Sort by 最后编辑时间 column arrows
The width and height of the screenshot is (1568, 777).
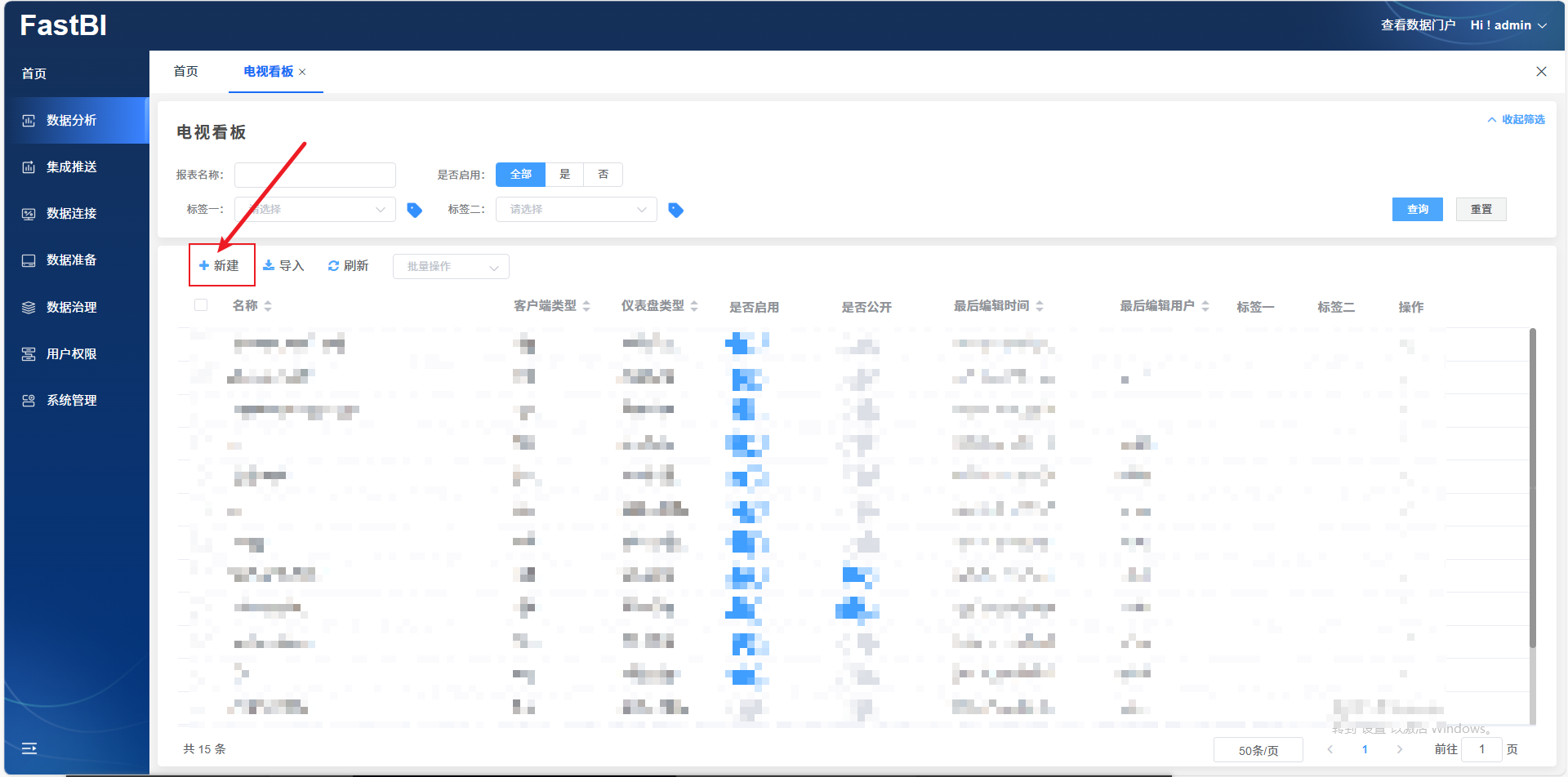[1040, 306]
